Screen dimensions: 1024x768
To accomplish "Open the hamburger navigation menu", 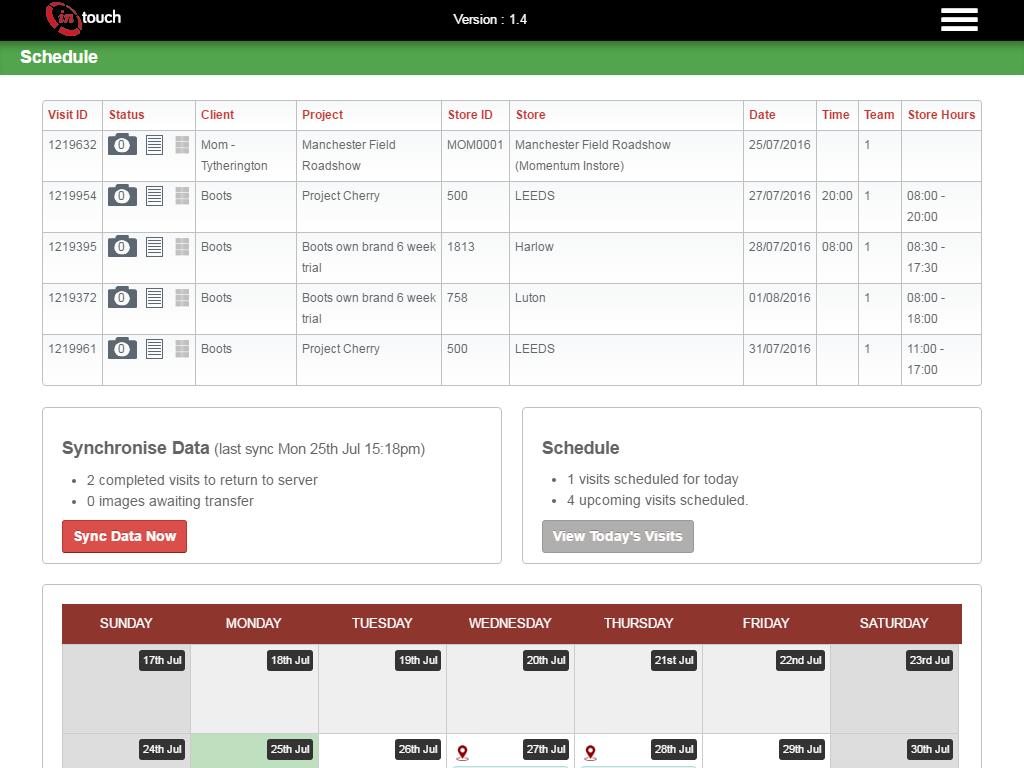I will pos(959,20).
